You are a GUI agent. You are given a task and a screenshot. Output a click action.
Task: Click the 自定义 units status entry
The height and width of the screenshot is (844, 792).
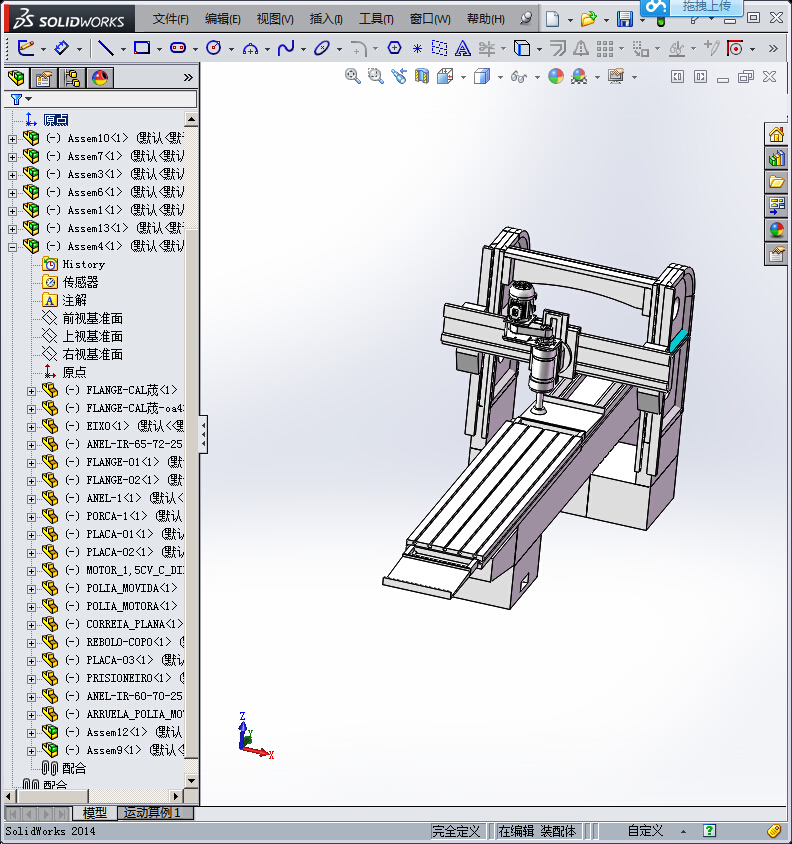click(x=645, y=831)
